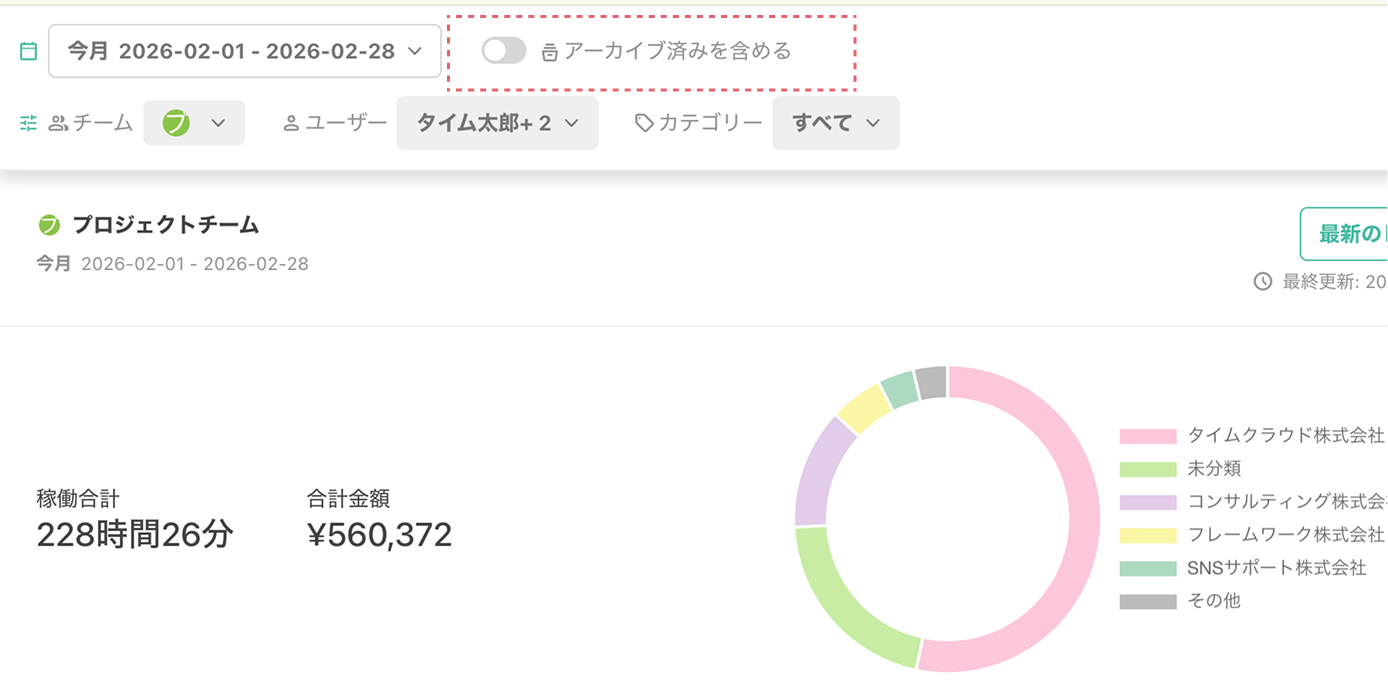Viewport: 1388px width, 695px height.
Task: Open the date range 今月 dropdown
Action: click(244, 50)
